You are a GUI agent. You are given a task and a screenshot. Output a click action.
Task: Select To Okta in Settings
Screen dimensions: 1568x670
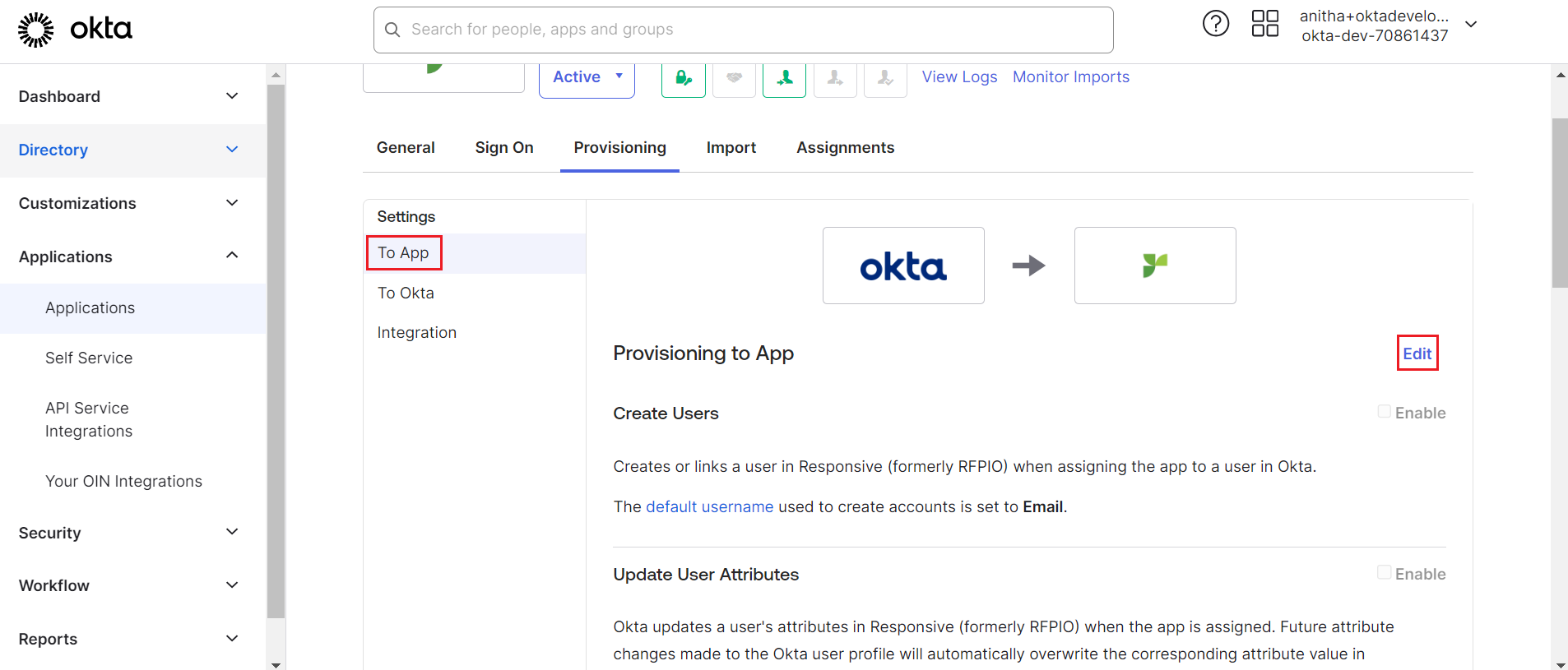click(x=406, y=293)
